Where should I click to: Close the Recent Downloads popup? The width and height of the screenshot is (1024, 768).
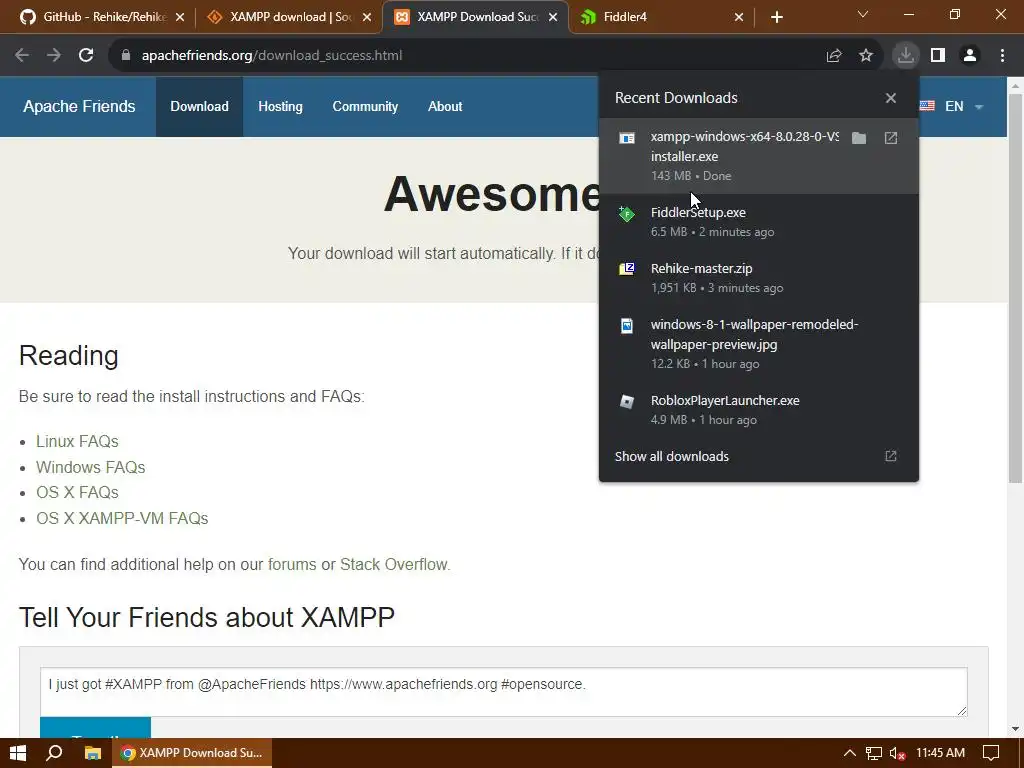[x=891, y=98]
